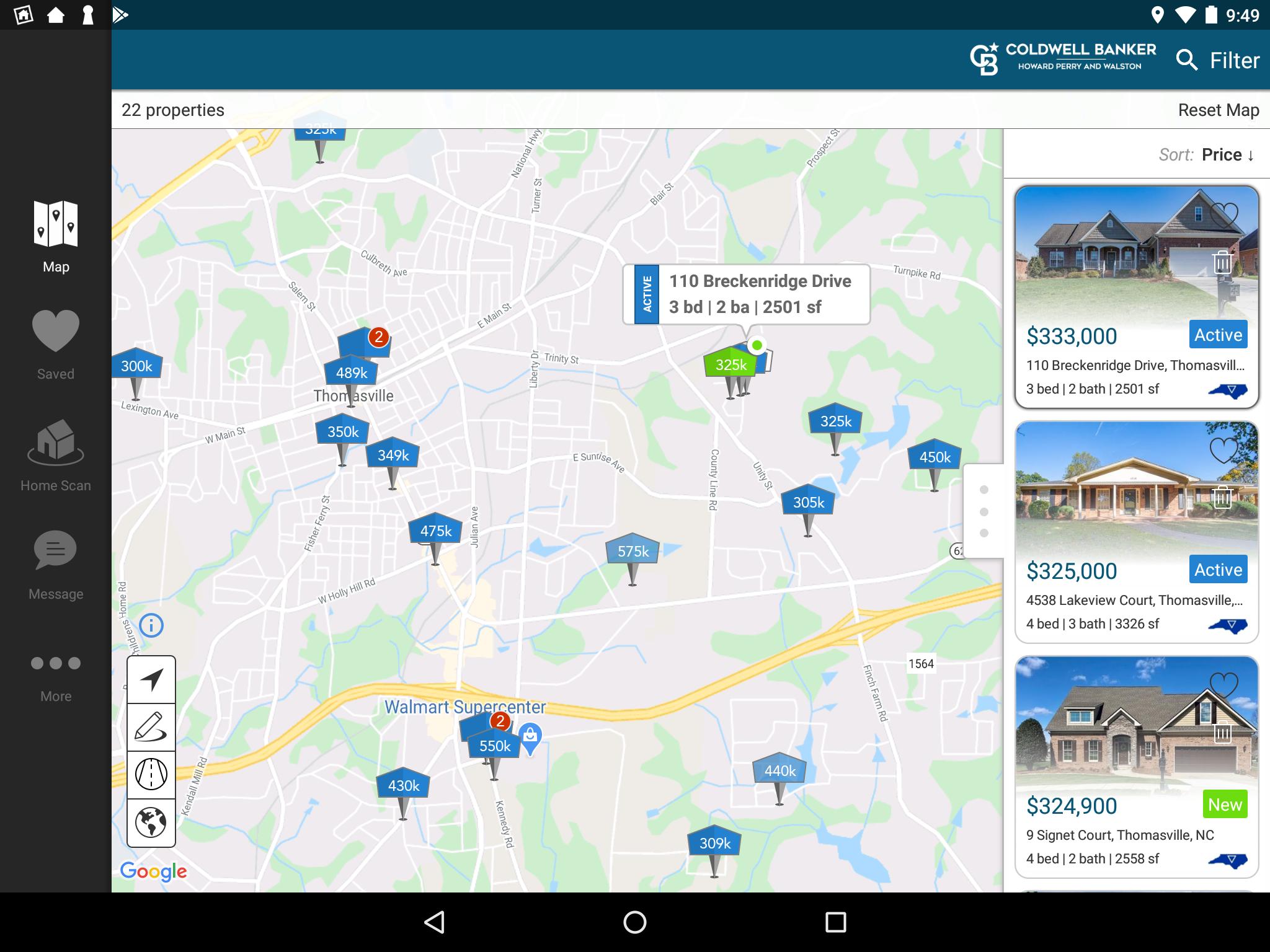
Task: Open the Filter options
Action: coord(1235,60)
